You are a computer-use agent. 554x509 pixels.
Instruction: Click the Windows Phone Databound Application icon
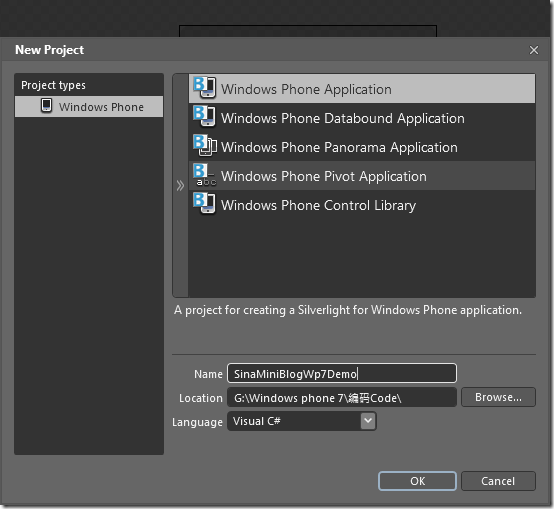(x=204, y=117)
